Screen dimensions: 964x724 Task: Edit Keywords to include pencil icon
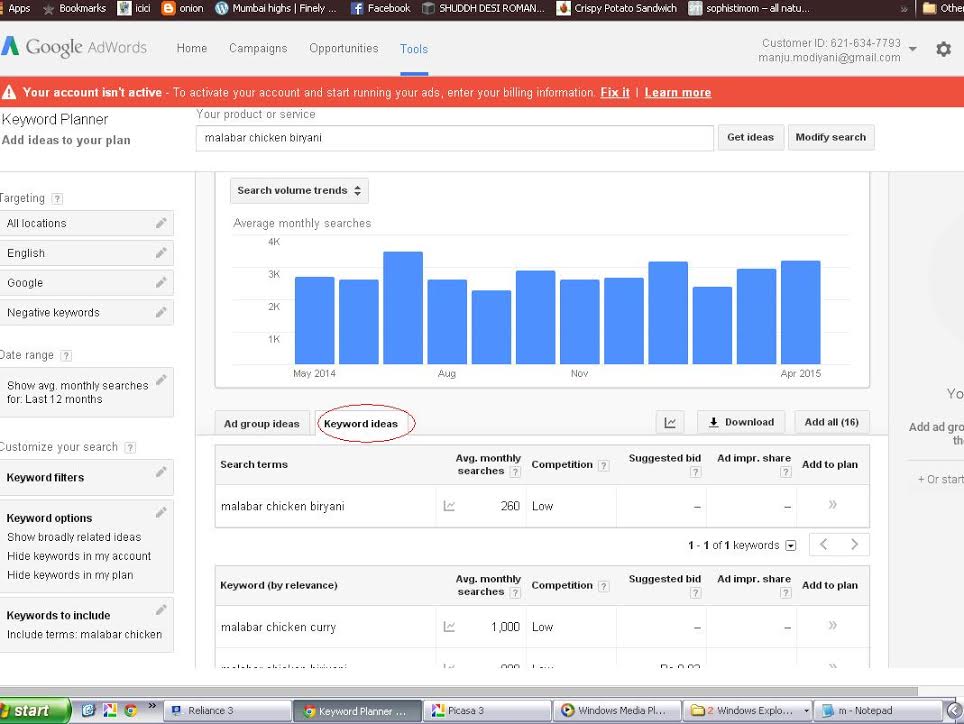pos(161,610)
